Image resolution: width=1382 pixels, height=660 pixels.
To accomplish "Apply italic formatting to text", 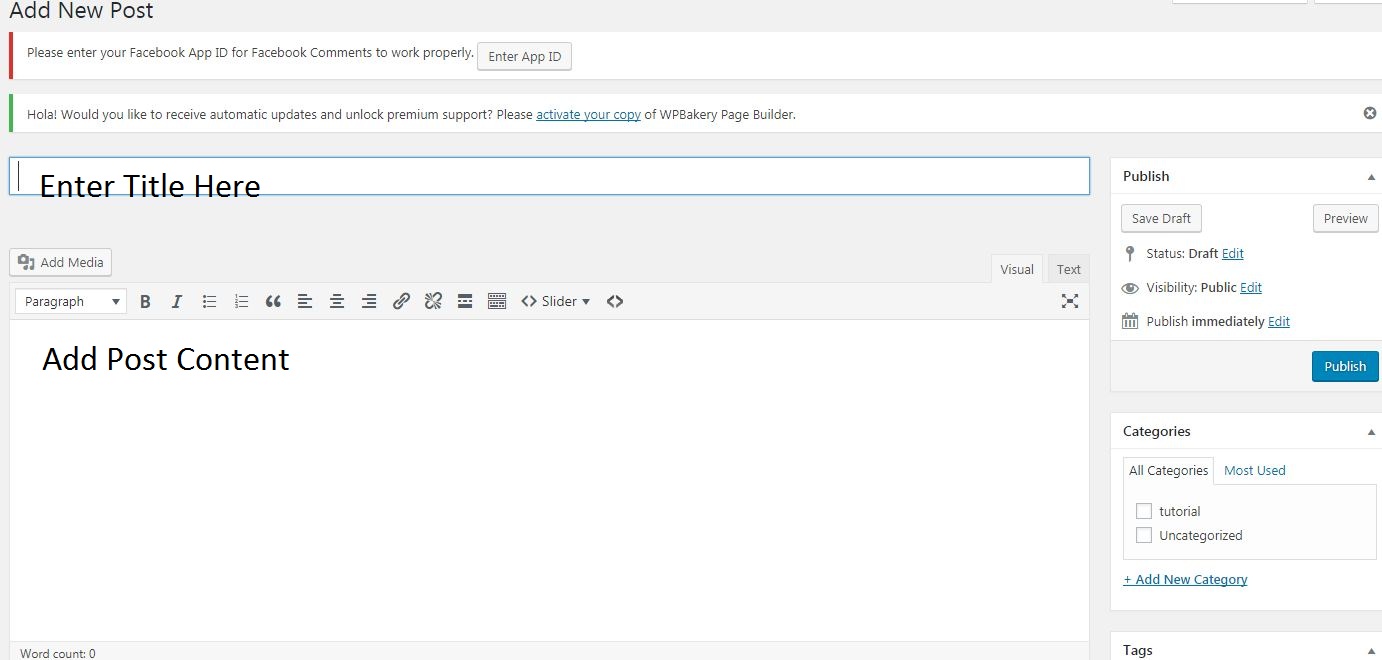I will click(x=177, y=301).
